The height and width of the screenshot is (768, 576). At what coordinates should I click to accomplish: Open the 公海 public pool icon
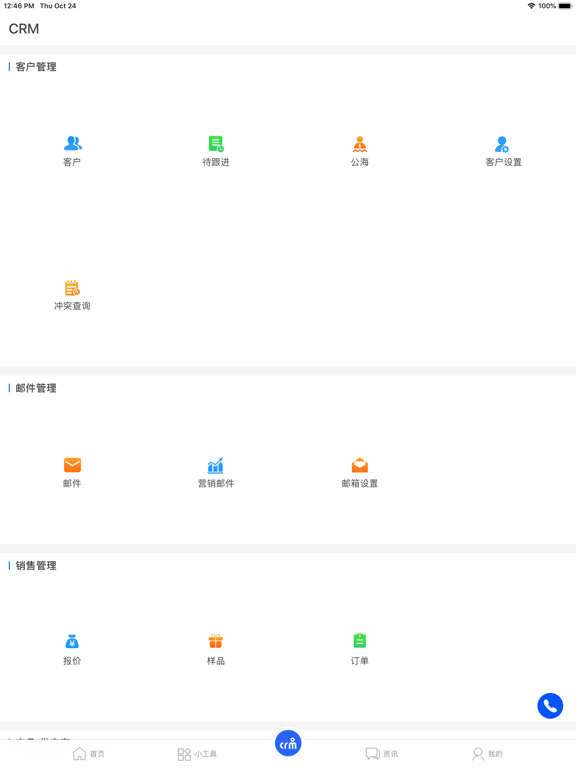(x=360, y=144)
